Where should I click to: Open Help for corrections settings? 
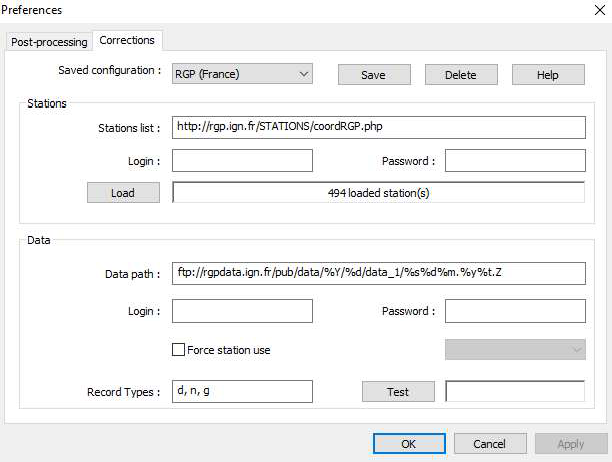coord(548,75)
